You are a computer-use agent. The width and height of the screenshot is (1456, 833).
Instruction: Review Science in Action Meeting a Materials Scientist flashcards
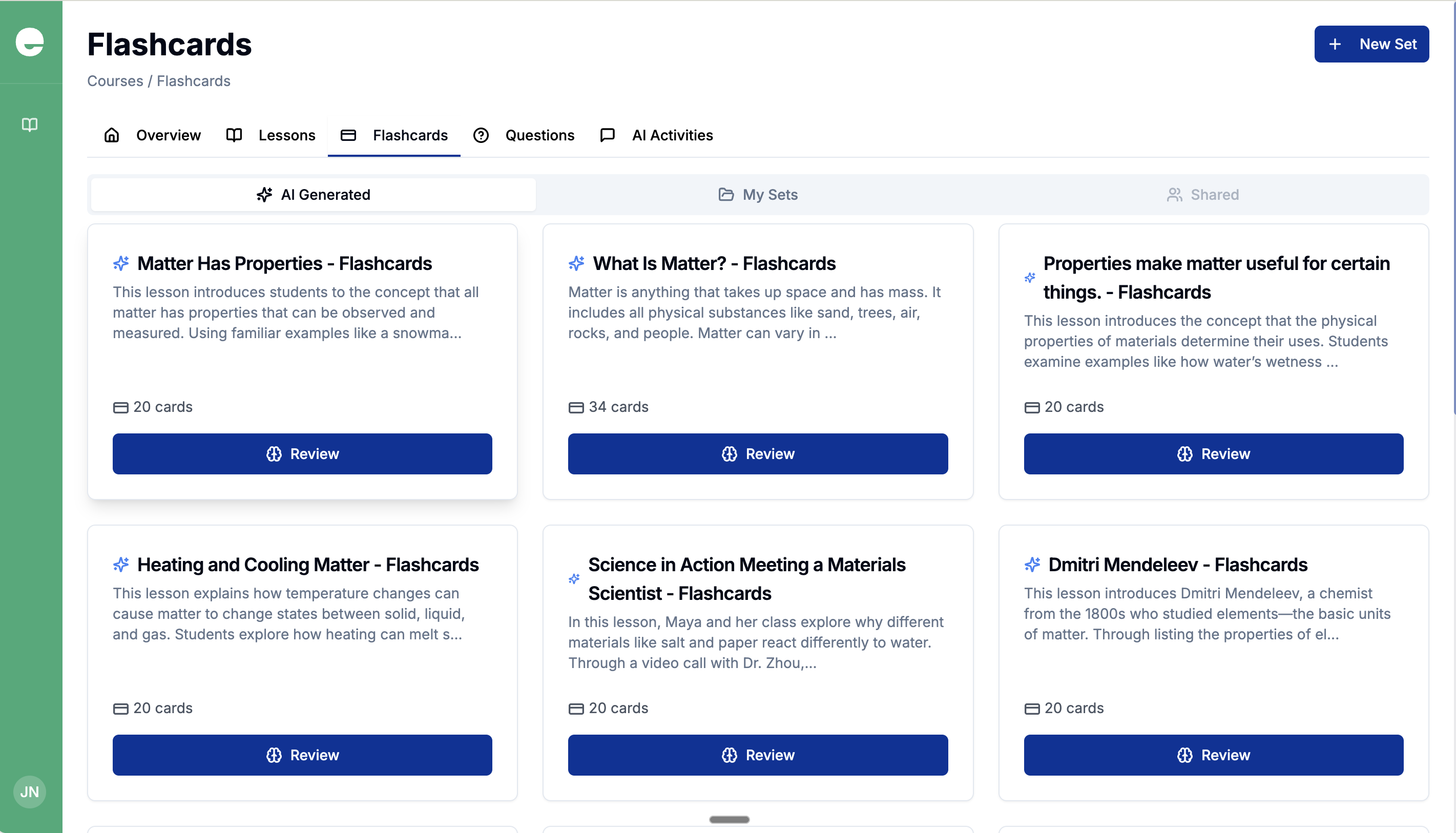click(x=758, y=755)
